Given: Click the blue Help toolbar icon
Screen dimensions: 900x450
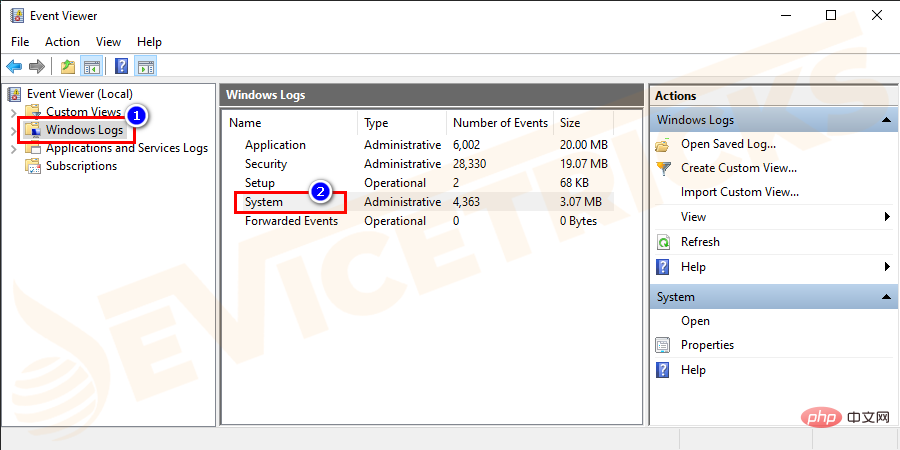Looking at the screenshot, I should 121,67.
